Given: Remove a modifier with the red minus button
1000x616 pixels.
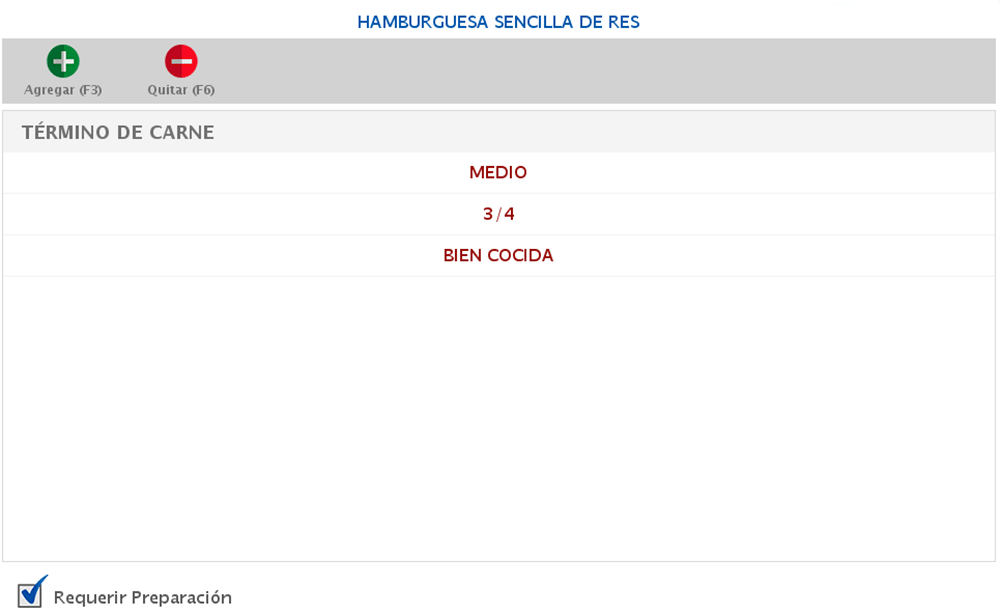Looking at the screenshot, I should point(181,62).
